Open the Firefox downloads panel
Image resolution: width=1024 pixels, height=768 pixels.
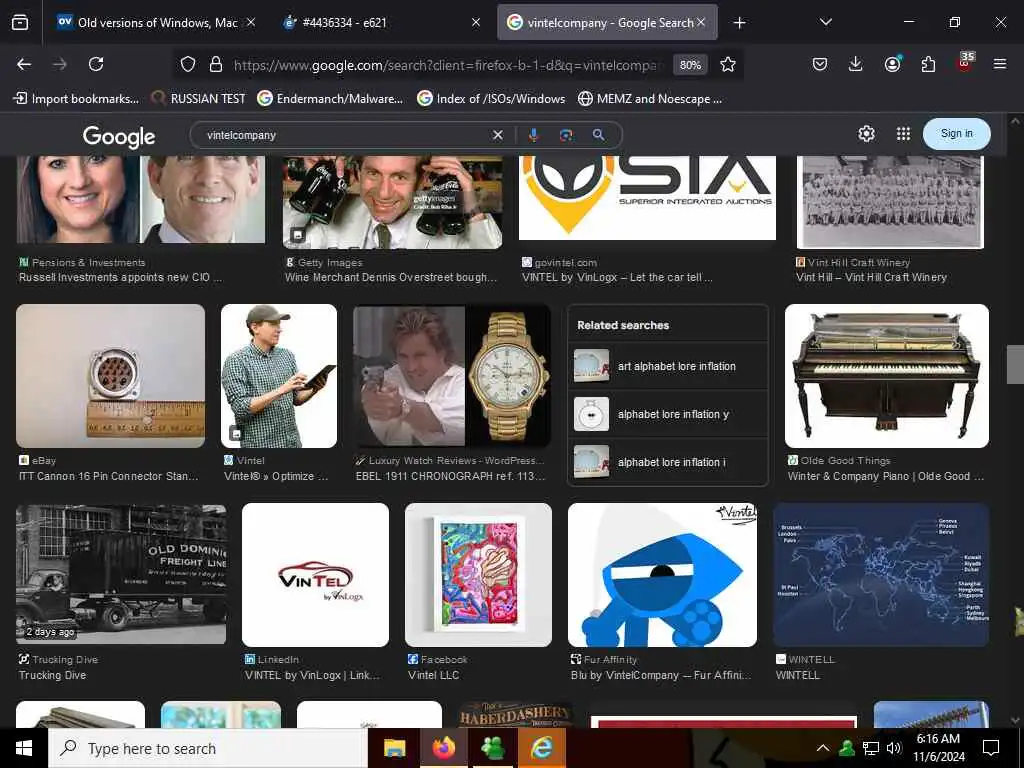click(x=856, y=64)
